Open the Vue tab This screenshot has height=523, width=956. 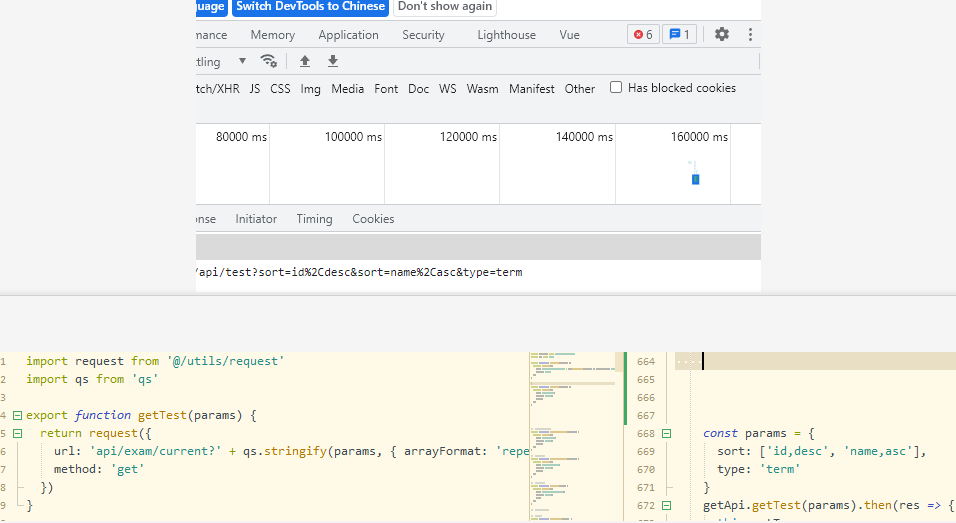coord(569,35)
